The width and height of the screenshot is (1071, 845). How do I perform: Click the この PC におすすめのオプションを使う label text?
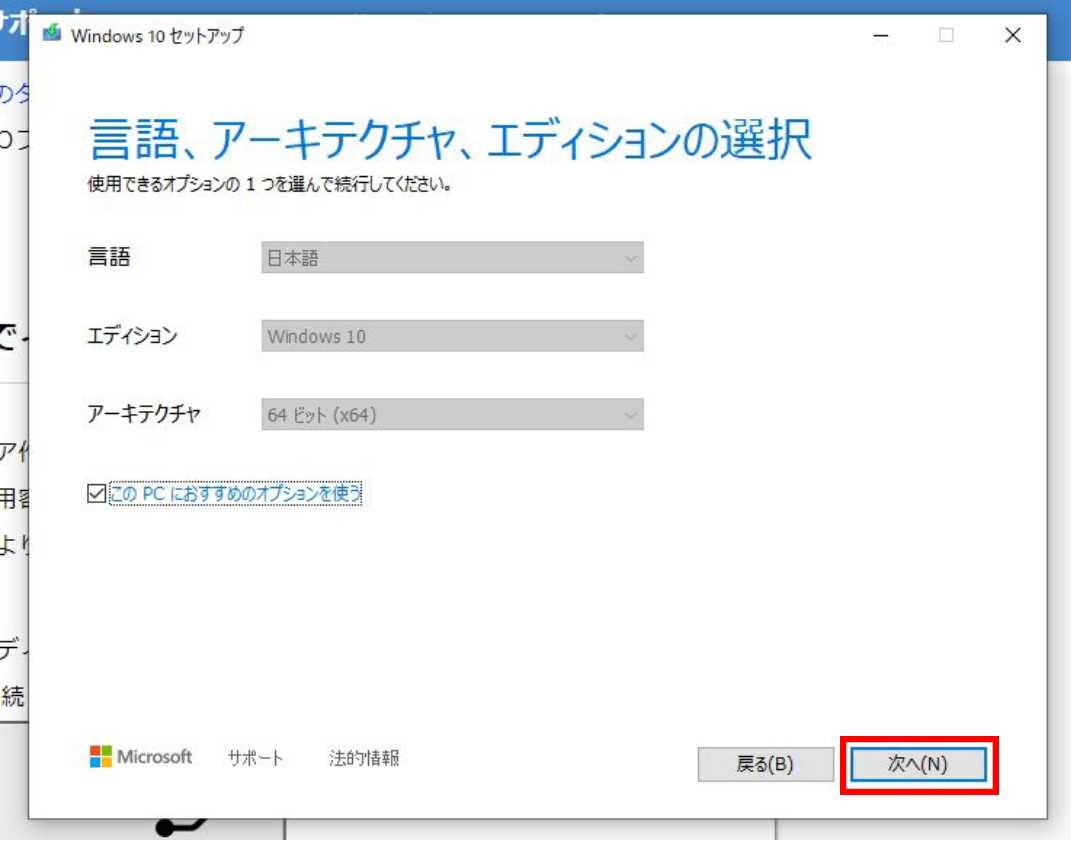pos(236,493)
